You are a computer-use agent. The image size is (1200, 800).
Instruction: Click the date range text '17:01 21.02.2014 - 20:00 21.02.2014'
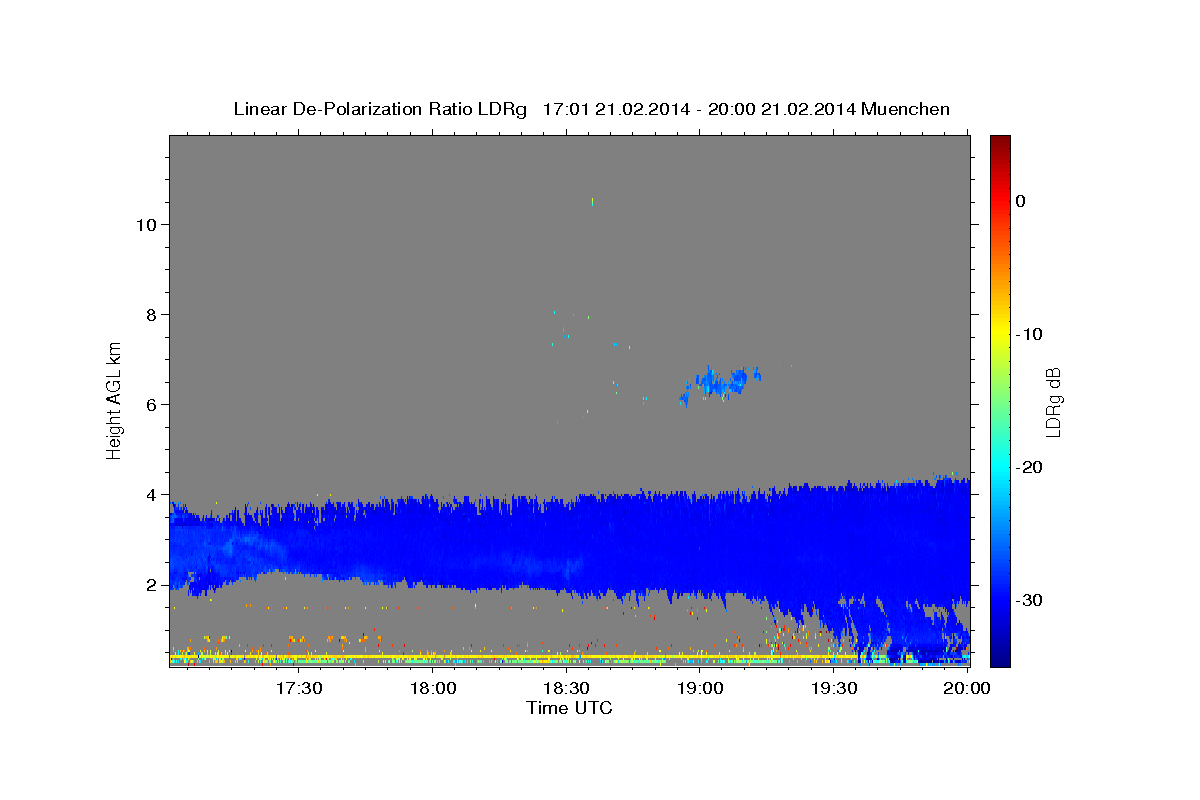tap(698, 109)
